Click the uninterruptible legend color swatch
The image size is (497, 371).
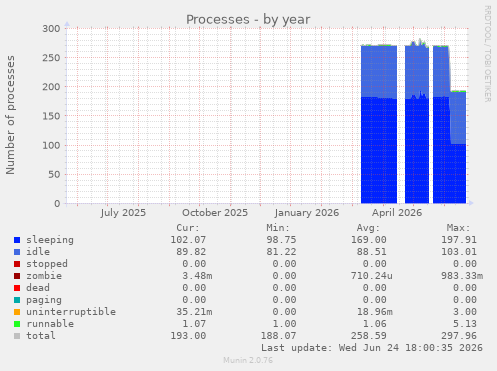17,312
